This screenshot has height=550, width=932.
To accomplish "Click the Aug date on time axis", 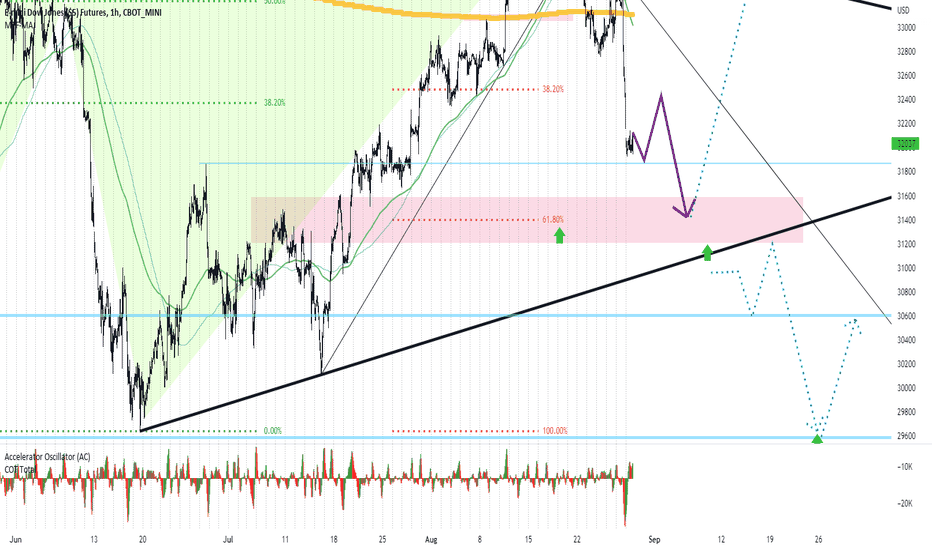I will click(x=432, y=540).
